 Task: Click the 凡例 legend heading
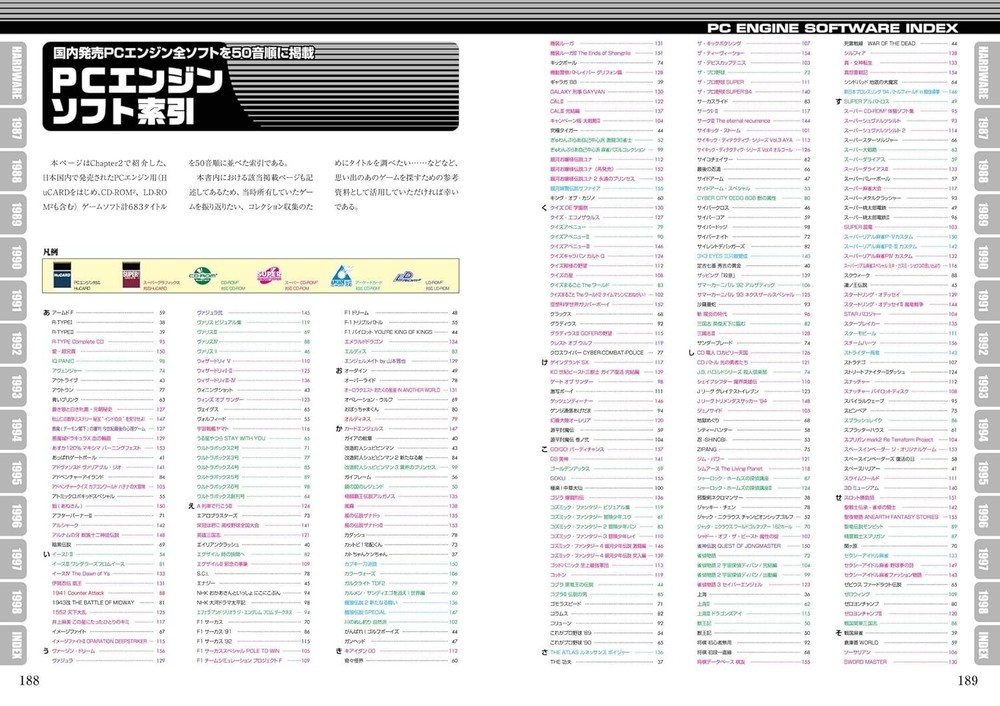pyautogui.click(x=50, y=253)
